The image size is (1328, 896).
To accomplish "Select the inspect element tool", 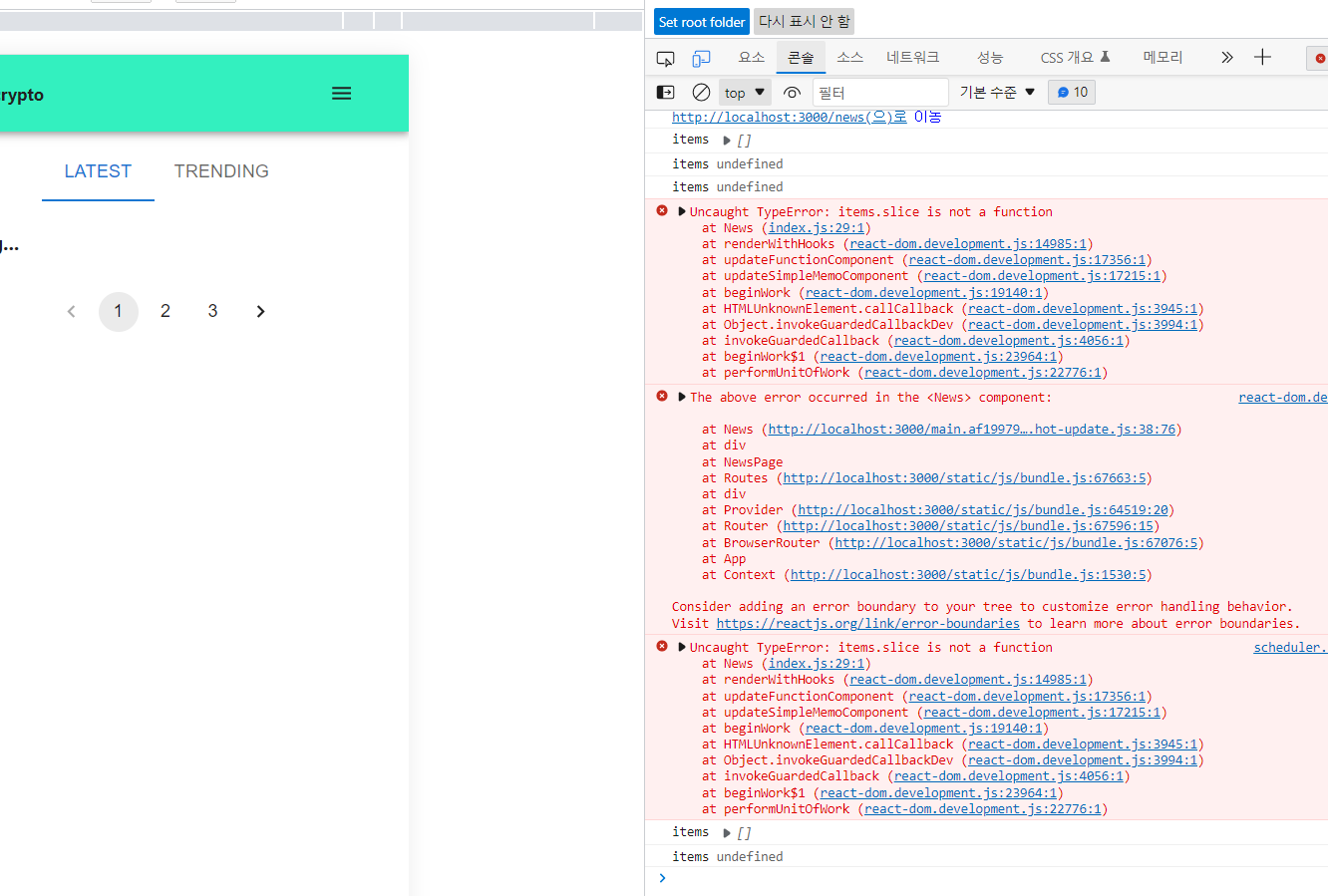I will [665, 58].
